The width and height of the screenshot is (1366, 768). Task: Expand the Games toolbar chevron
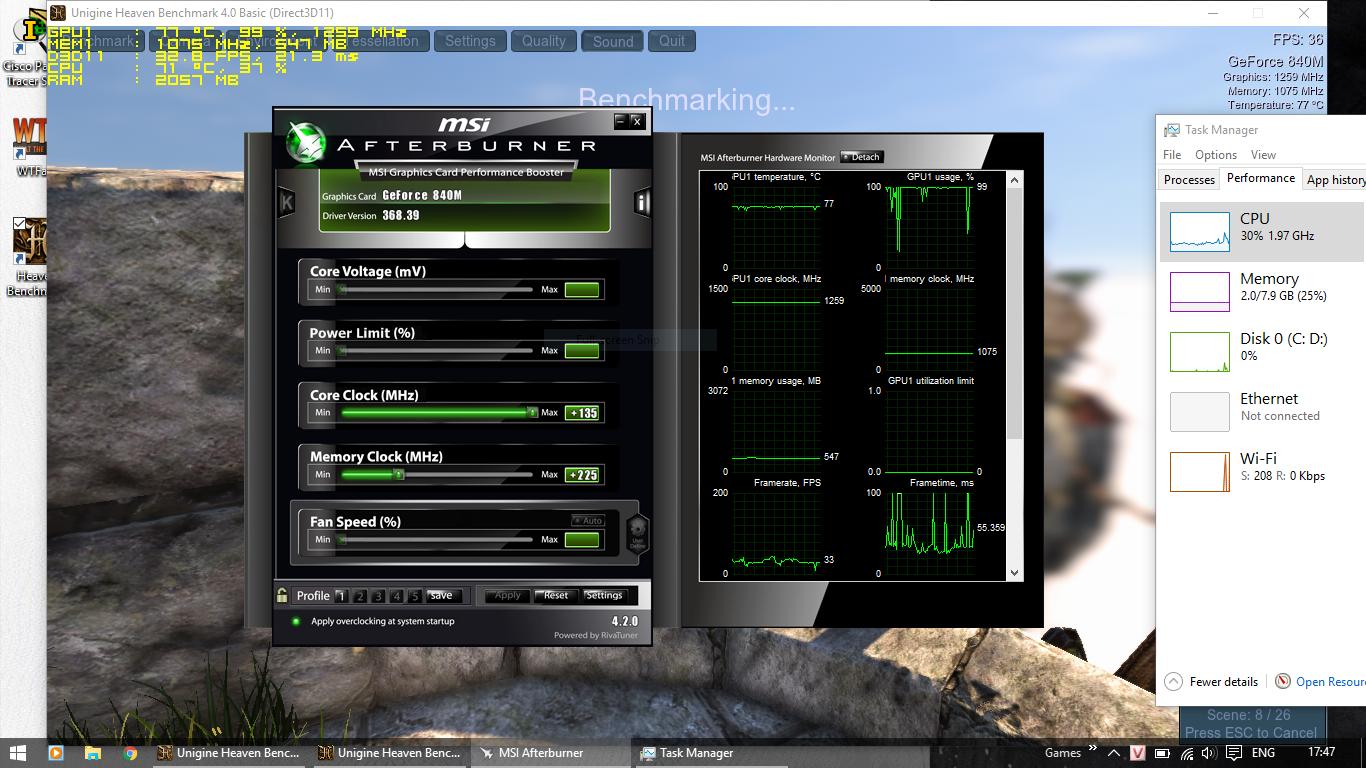1092,747
